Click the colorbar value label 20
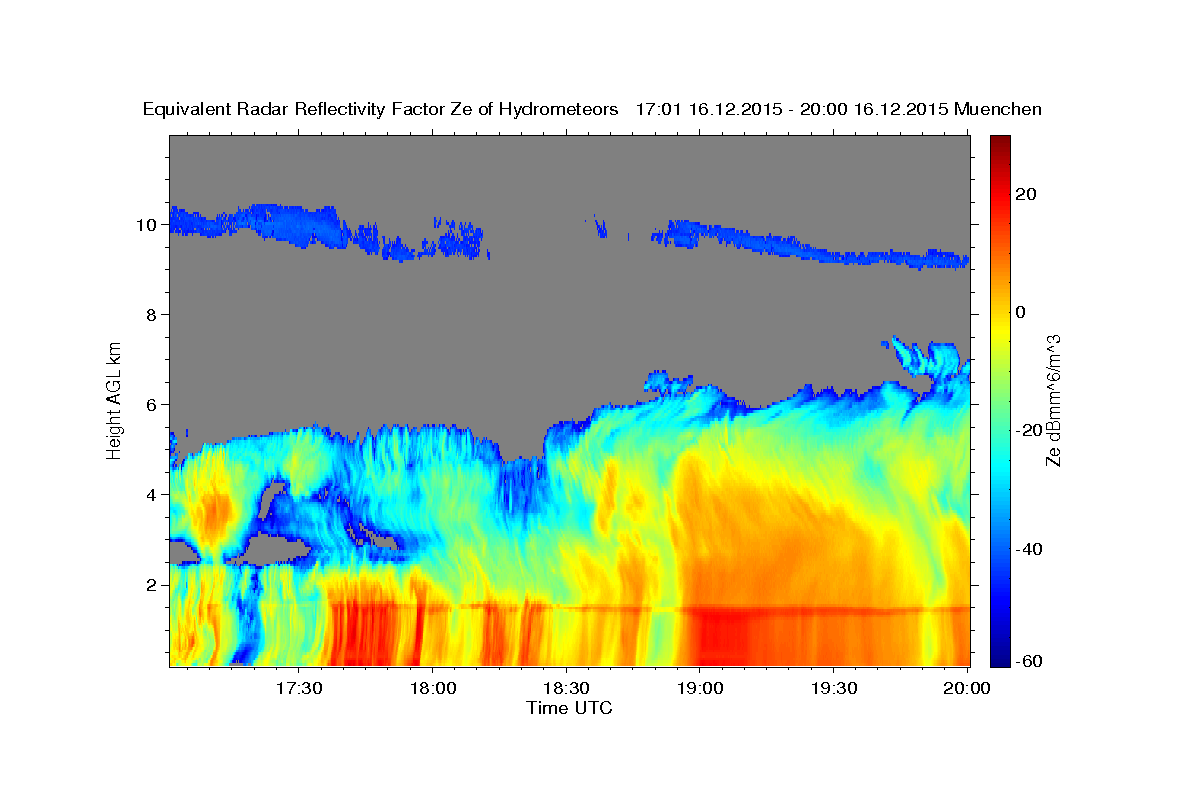Image resolution: width=1200 pixels, height=800 pixels. pos(1025,194)
